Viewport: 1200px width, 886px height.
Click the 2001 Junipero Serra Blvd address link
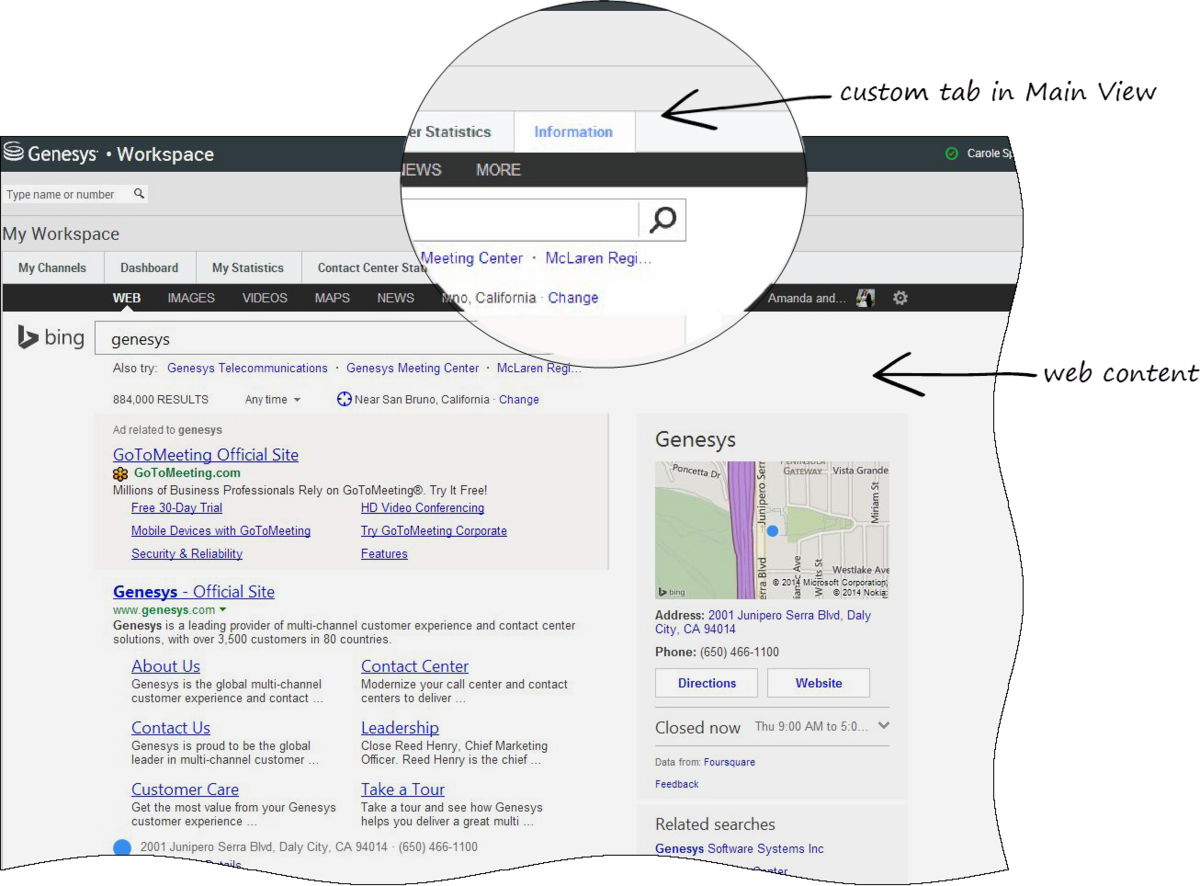pos(763,622)
